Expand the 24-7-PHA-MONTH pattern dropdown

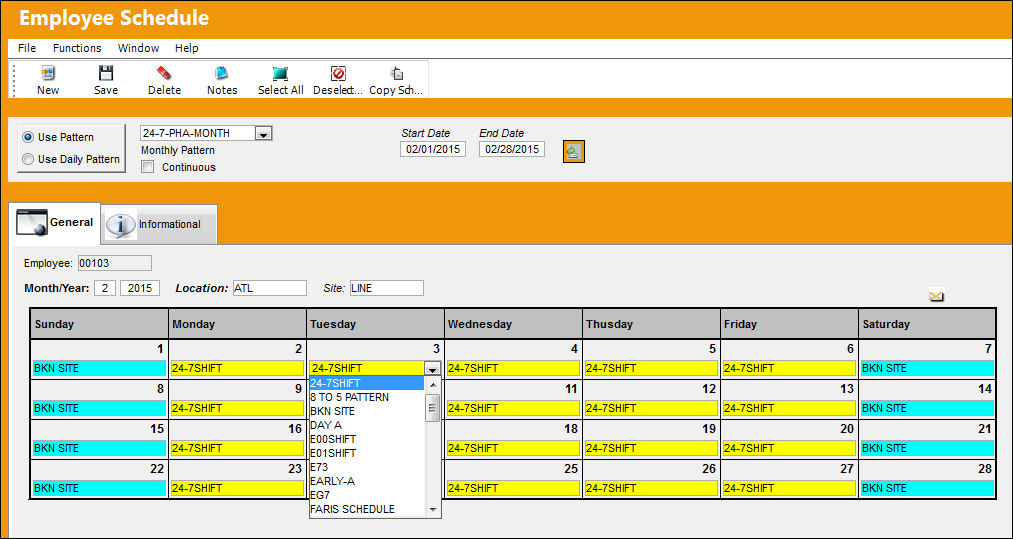264,134
